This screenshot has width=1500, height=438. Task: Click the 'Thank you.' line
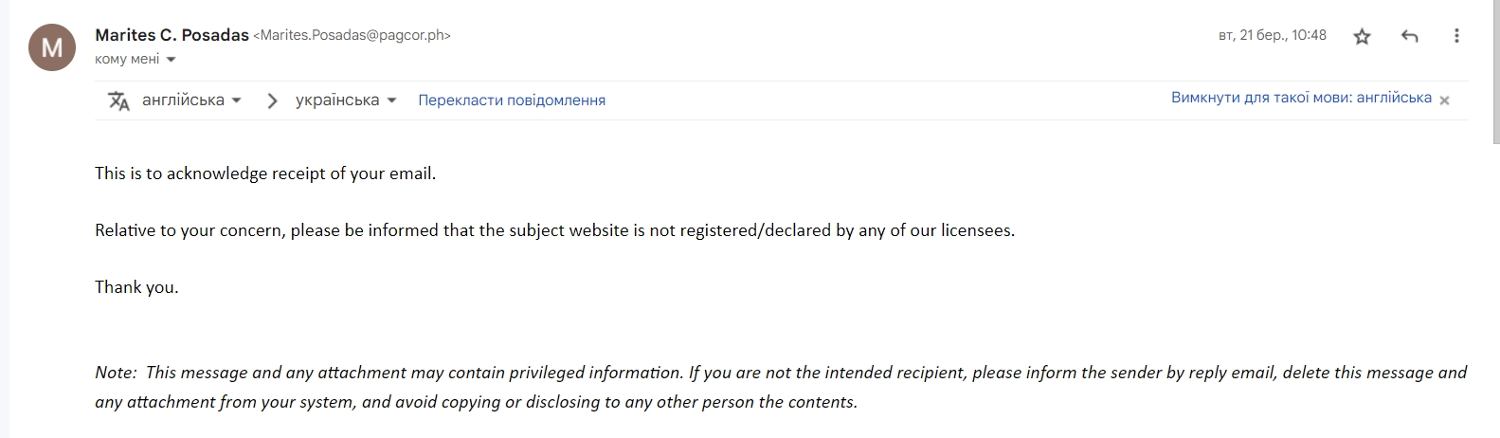coord(136,287)
